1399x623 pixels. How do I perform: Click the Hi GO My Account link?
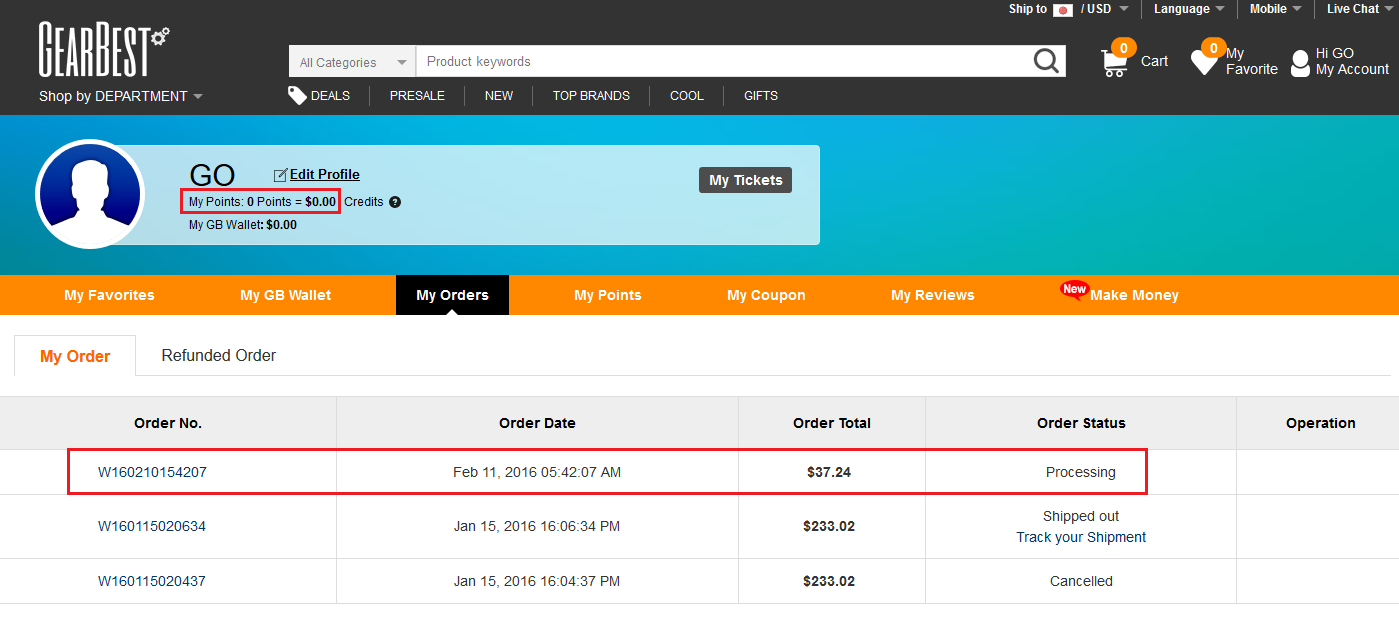[x=1352, y=61]
